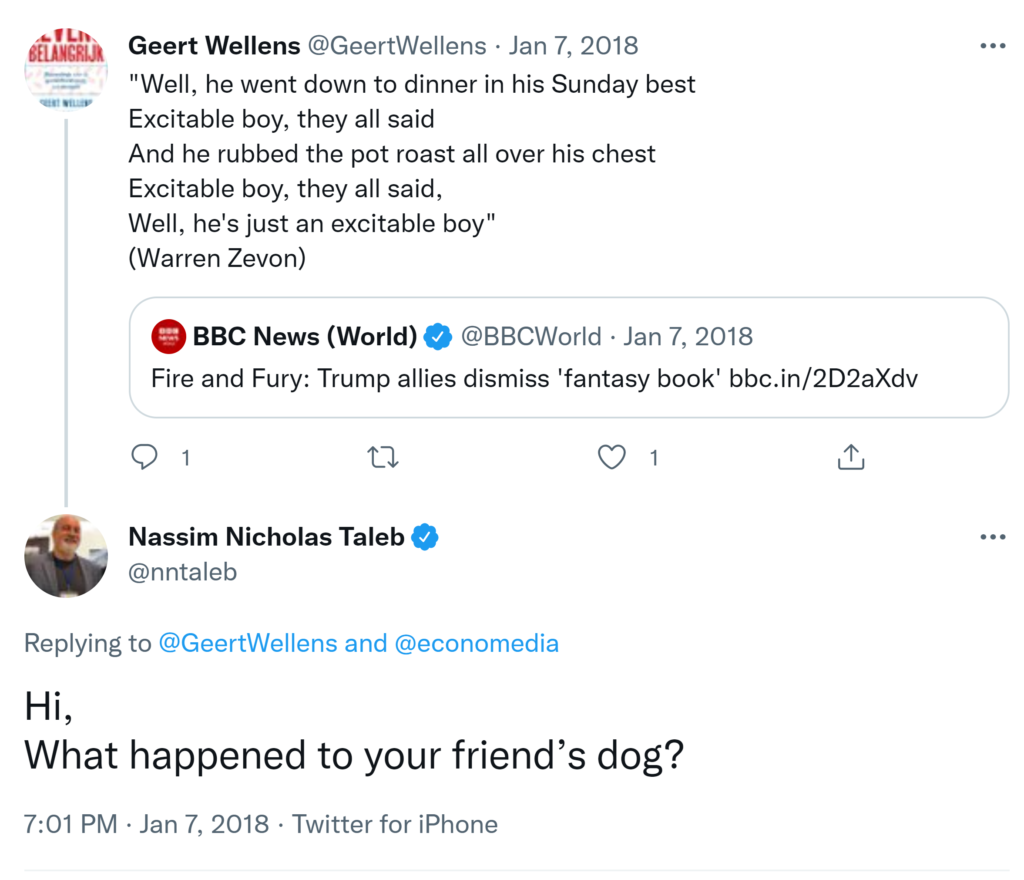The width and height of the screenshot is (1024, 880).
Task: Open the @nntaleb handle
Action: (x=182, y=572)
